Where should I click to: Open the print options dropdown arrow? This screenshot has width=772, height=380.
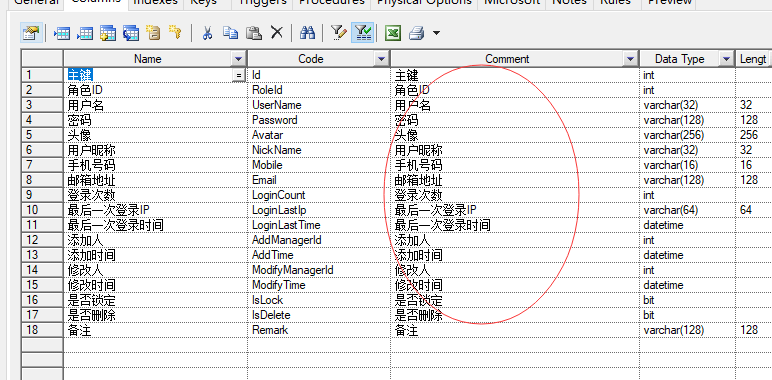point(436,33)
